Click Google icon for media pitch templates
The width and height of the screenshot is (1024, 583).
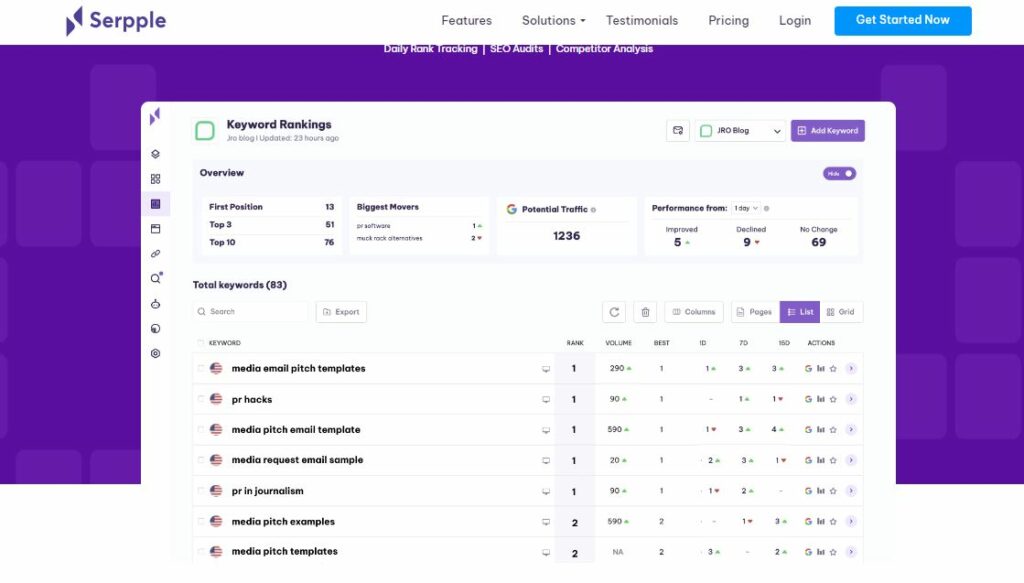[808, 552]
